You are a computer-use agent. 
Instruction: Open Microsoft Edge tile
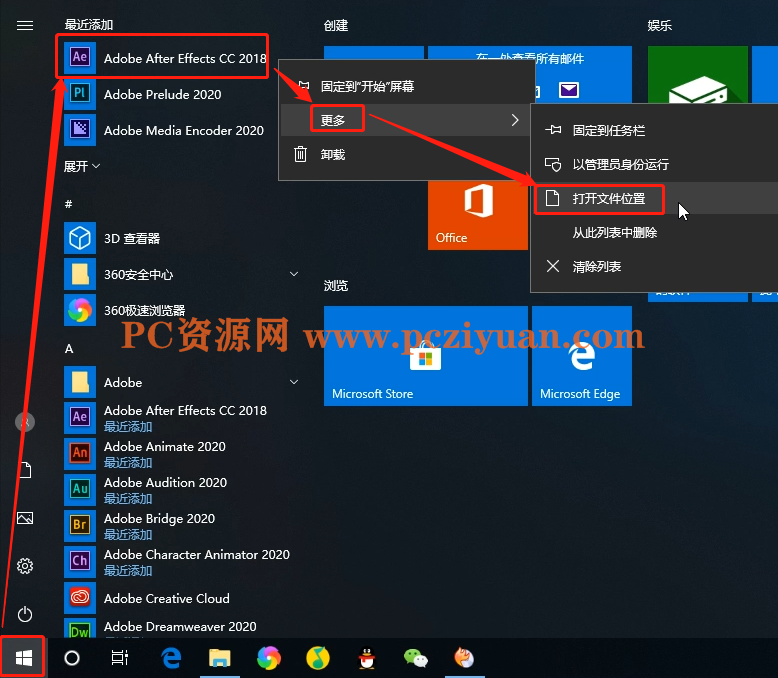[x=582, y=356]
